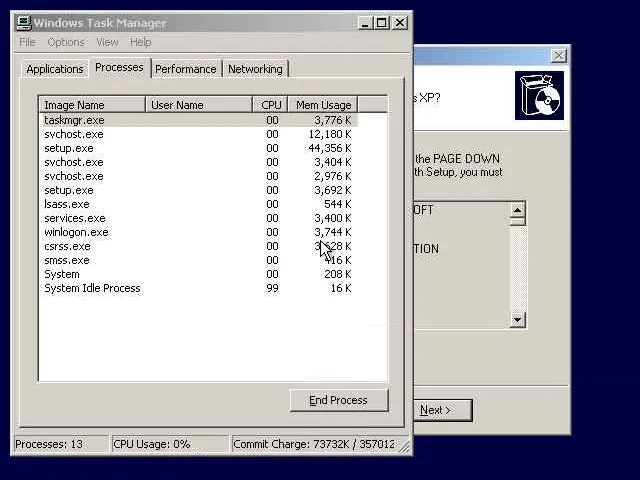Viewport: 640px width, 480px height.
Task: Click the license agreement scrollbar thumb
Action: pos(518,222)
